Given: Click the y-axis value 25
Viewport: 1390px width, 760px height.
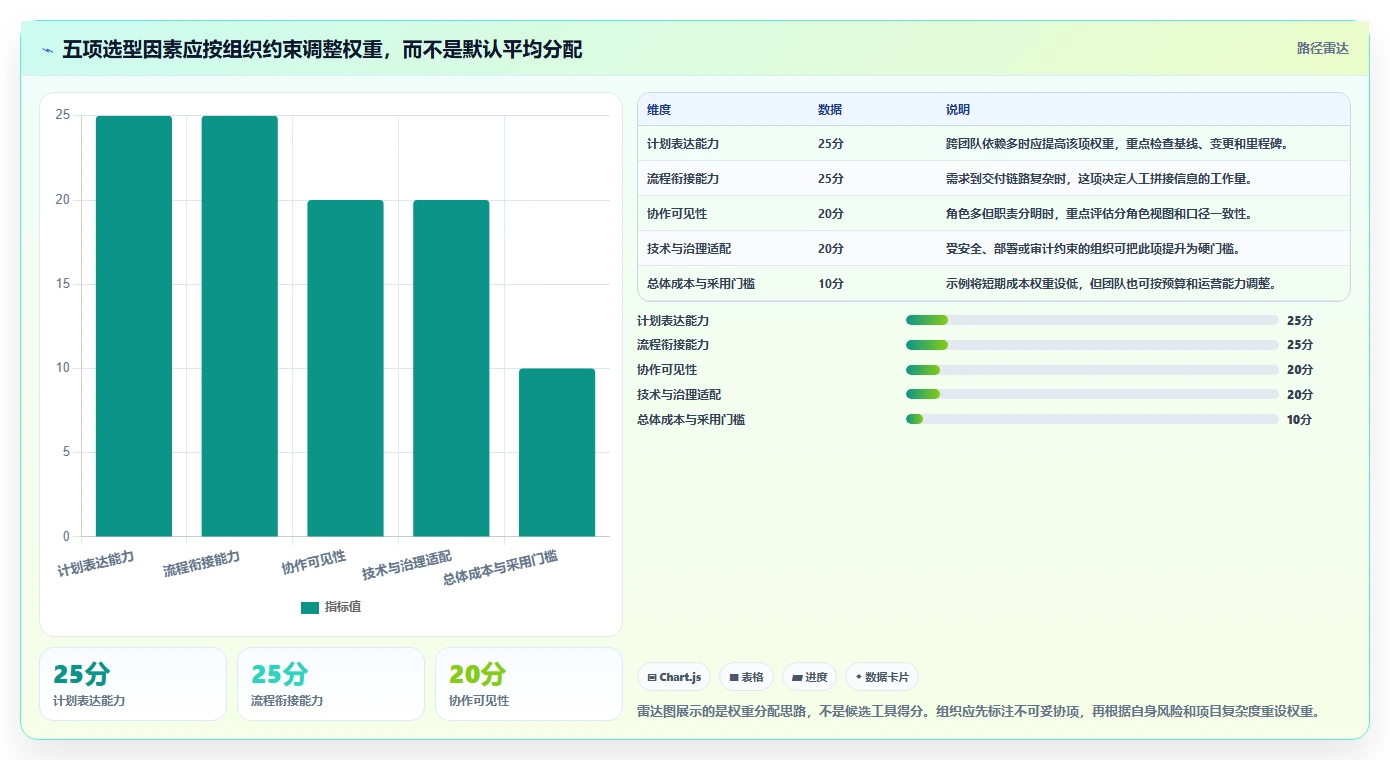Looking at the screenshot, I should click(x=63, y=116).
